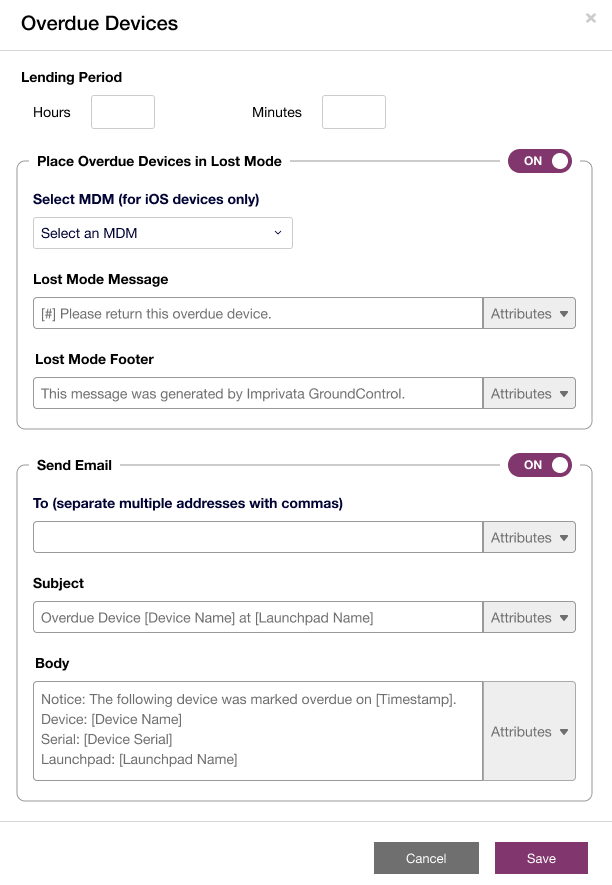Click the Hours input field
612x885 pixels.
(122, 112)
